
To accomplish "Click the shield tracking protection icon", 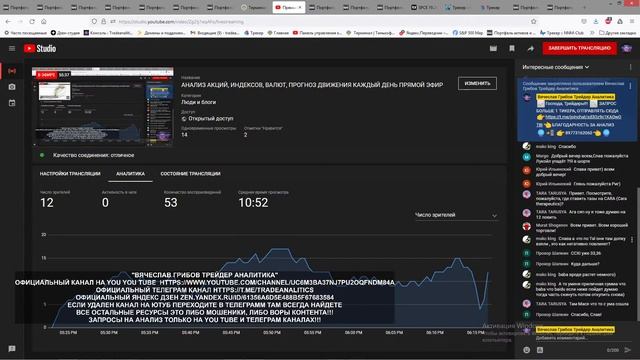I will (x=94, y=21).
